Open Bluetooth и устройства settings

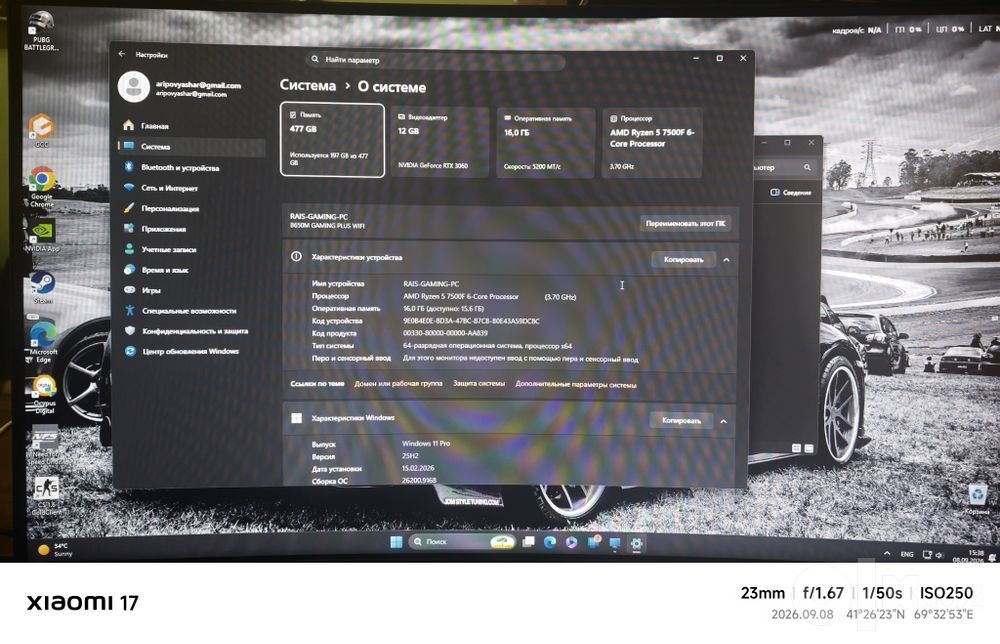192,167
